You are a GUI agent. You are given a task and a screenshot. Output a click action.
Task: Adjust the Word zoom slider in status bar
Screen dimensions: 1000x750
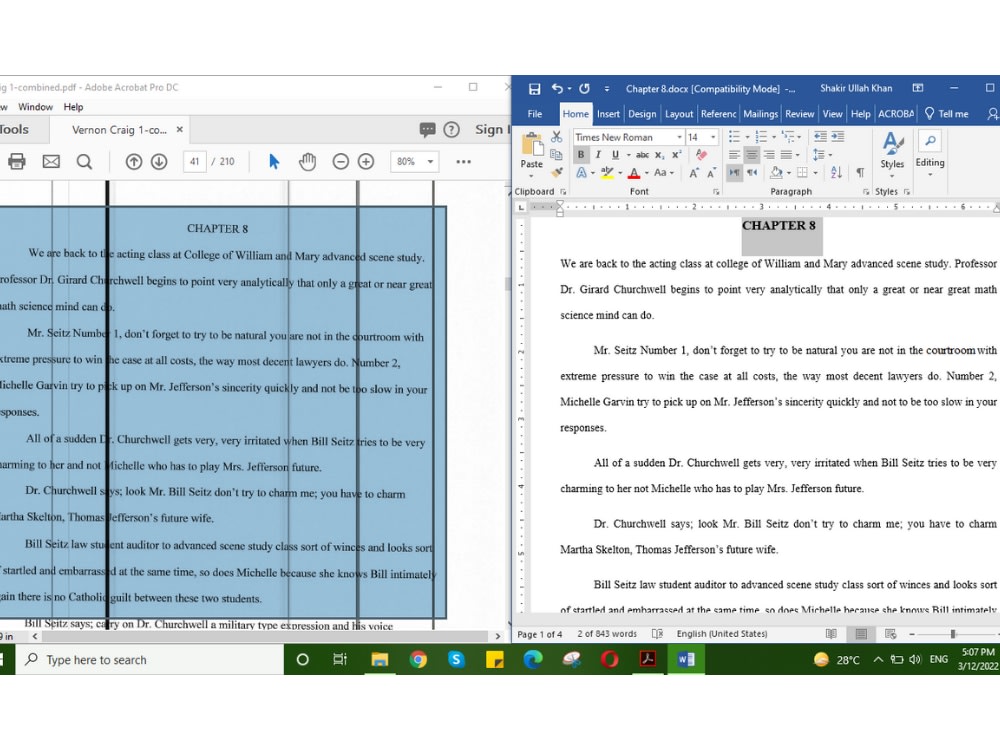coord(953,634)
